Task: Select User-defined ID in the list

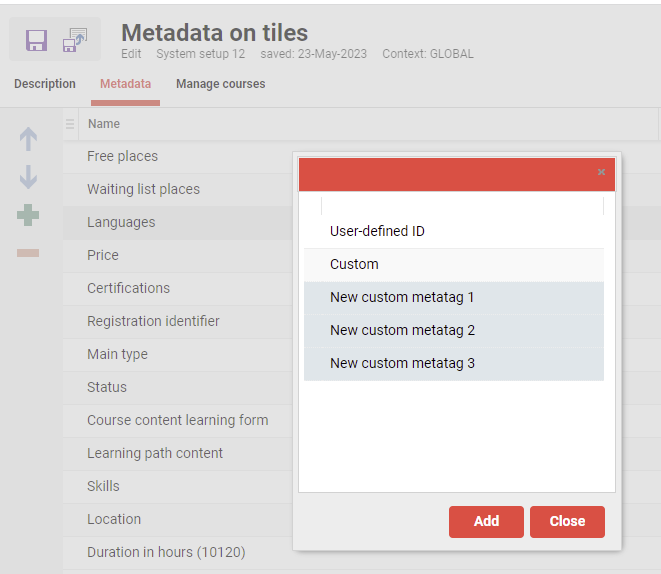Action: pyautogui.click(x=377, y=231)
